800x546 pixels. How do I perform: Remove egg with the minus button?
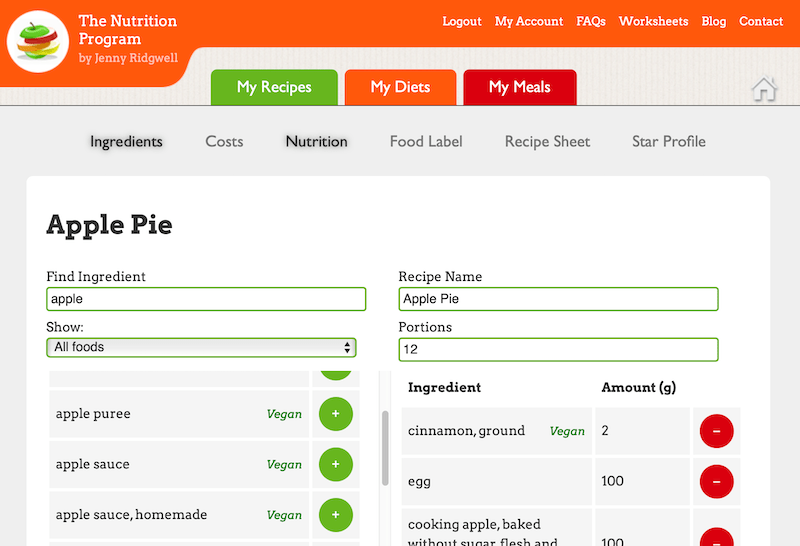(716, 482)
